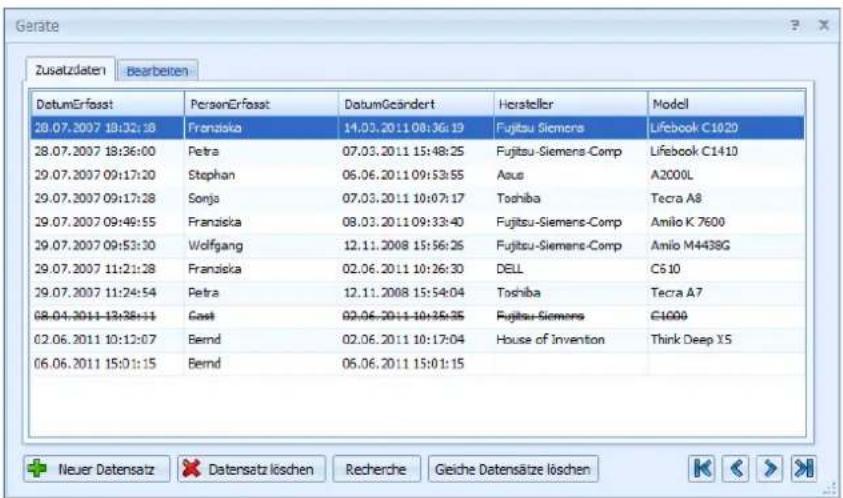This screenshot has width=843, height=498.
Task: Open Recherche search button
Action: coord(376,469)
